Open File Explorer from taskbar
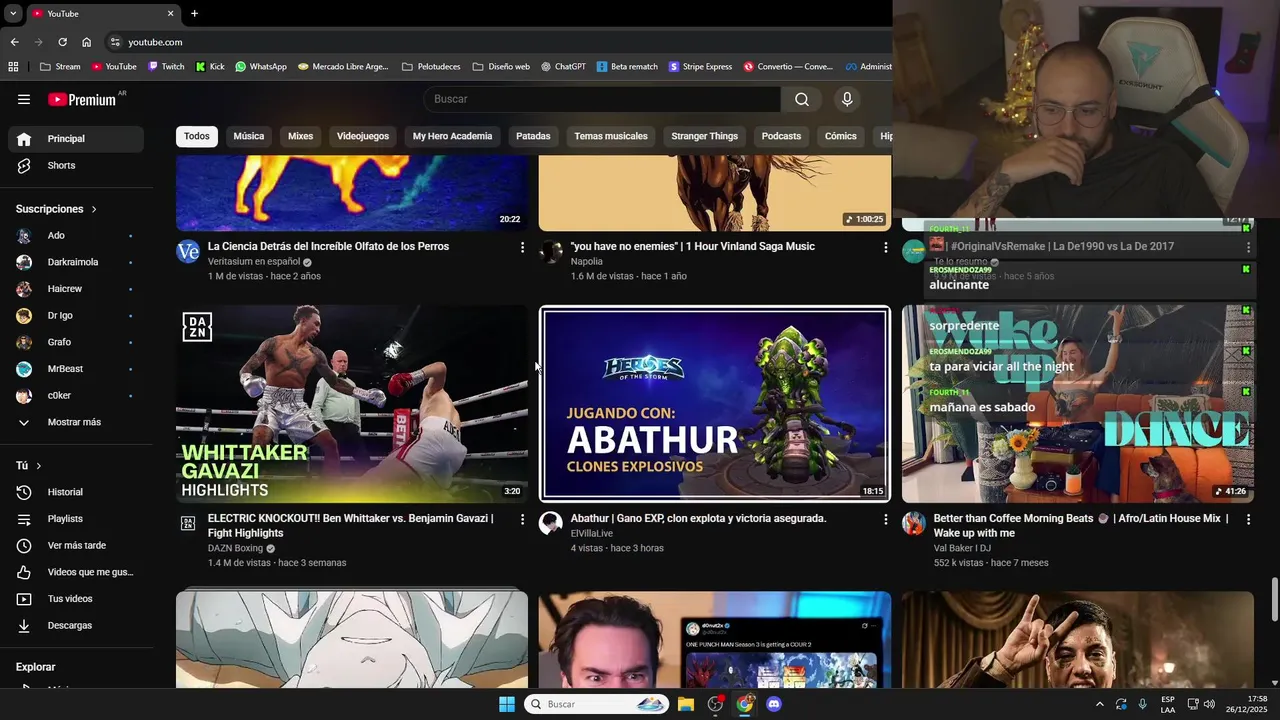The image size is (1280, 720). [686, 704]
